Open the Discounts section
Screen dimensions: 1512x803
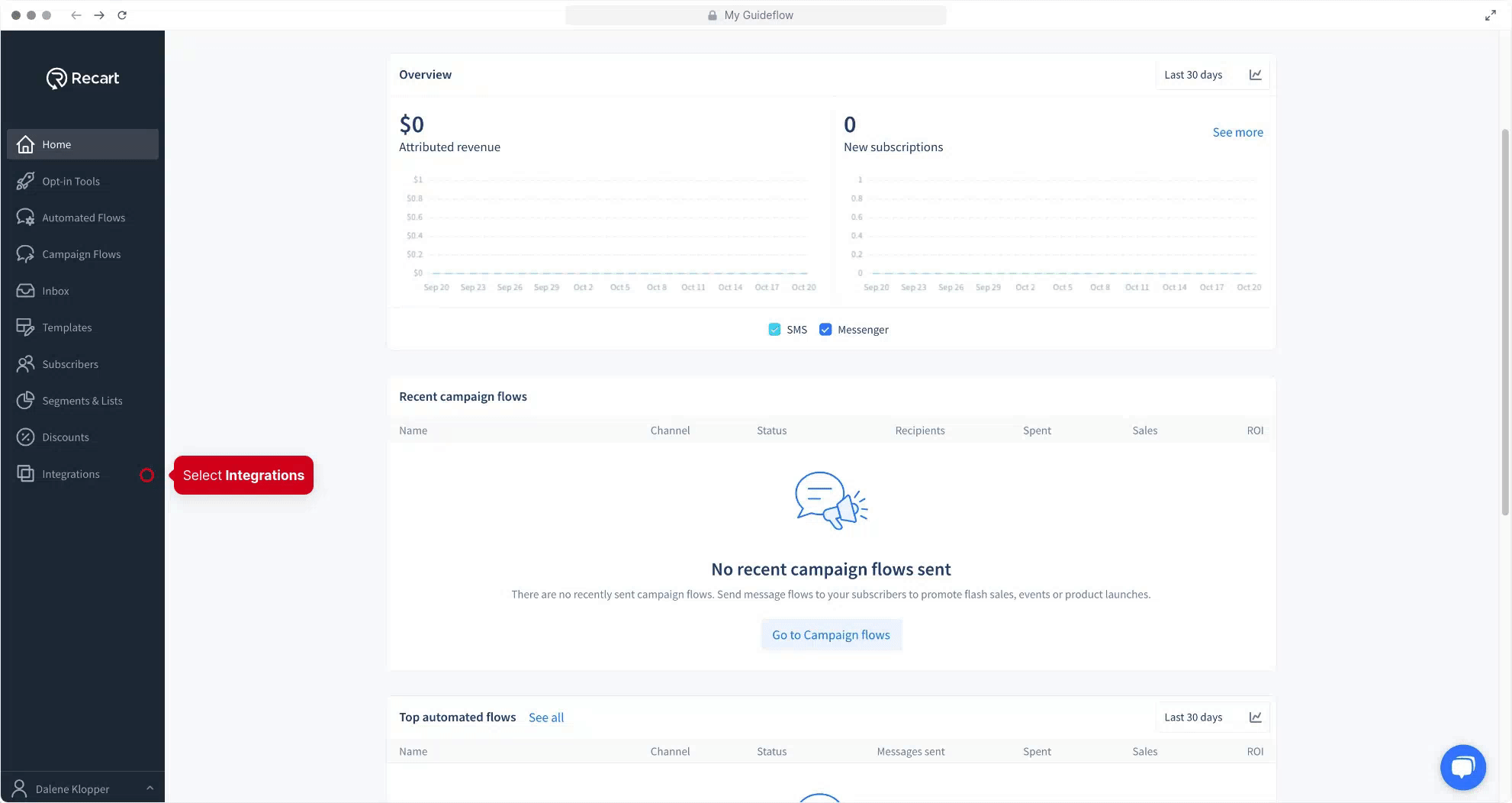coord(65,437)
